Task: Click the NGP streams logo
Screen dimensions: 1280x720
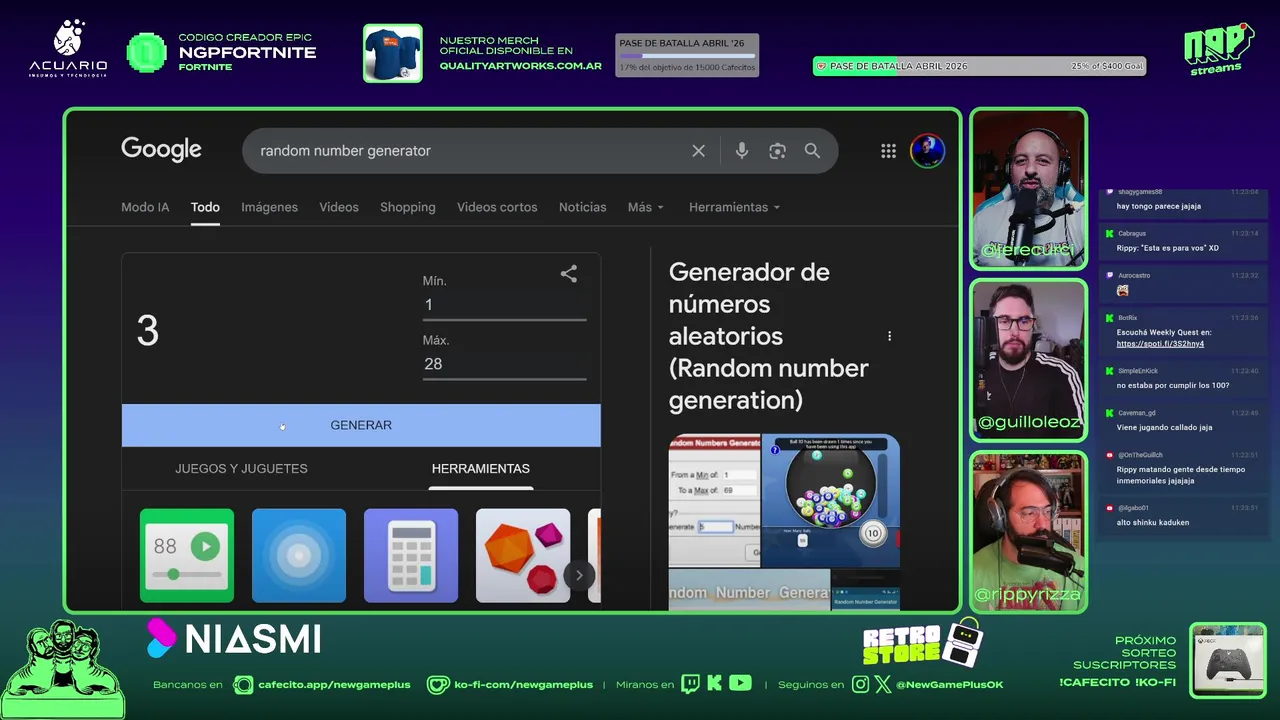Action: 1219,48
